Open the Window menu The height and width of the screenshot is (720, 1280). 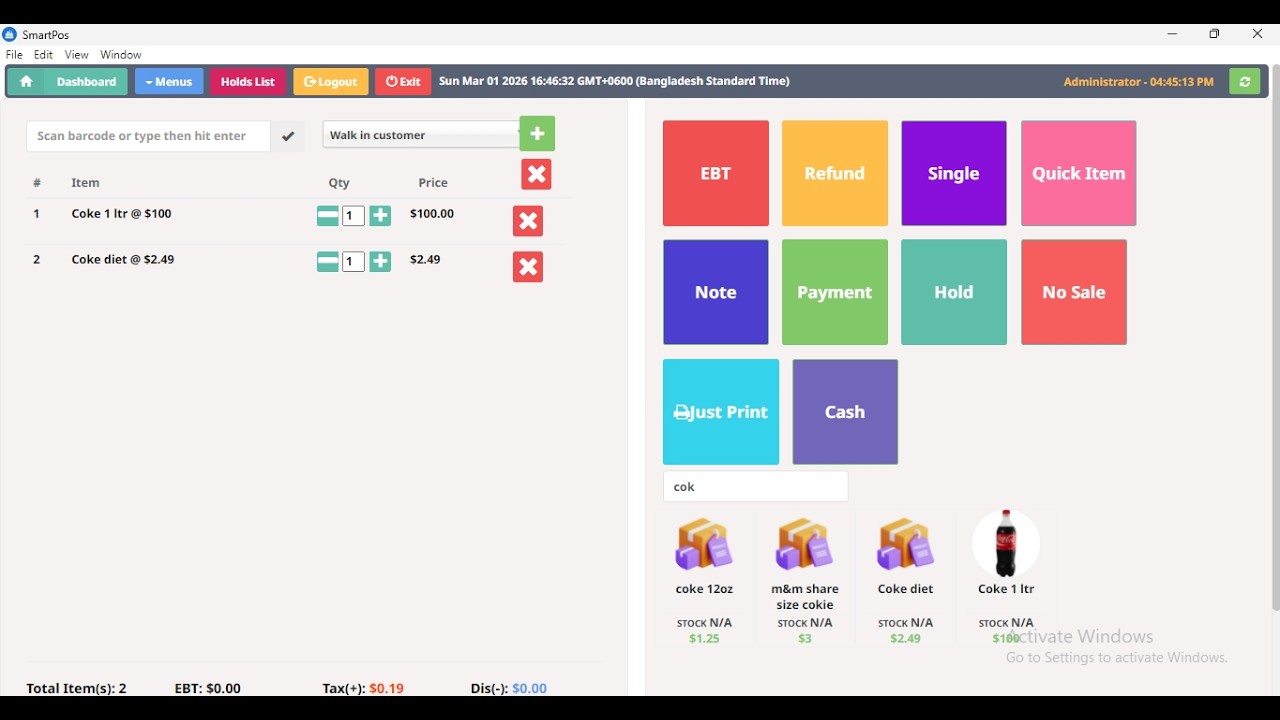tap(121, 55)
